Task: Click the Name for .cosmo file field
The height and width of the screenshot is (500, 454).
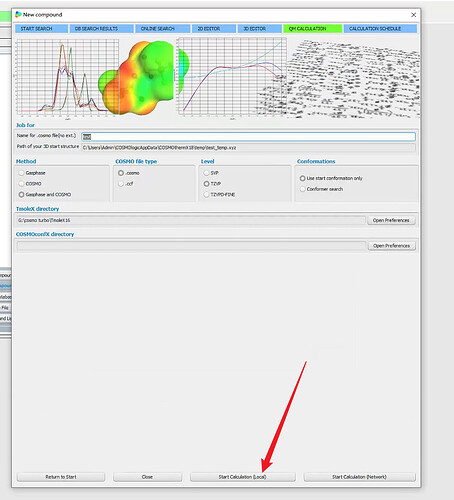Action: point(248,136)
